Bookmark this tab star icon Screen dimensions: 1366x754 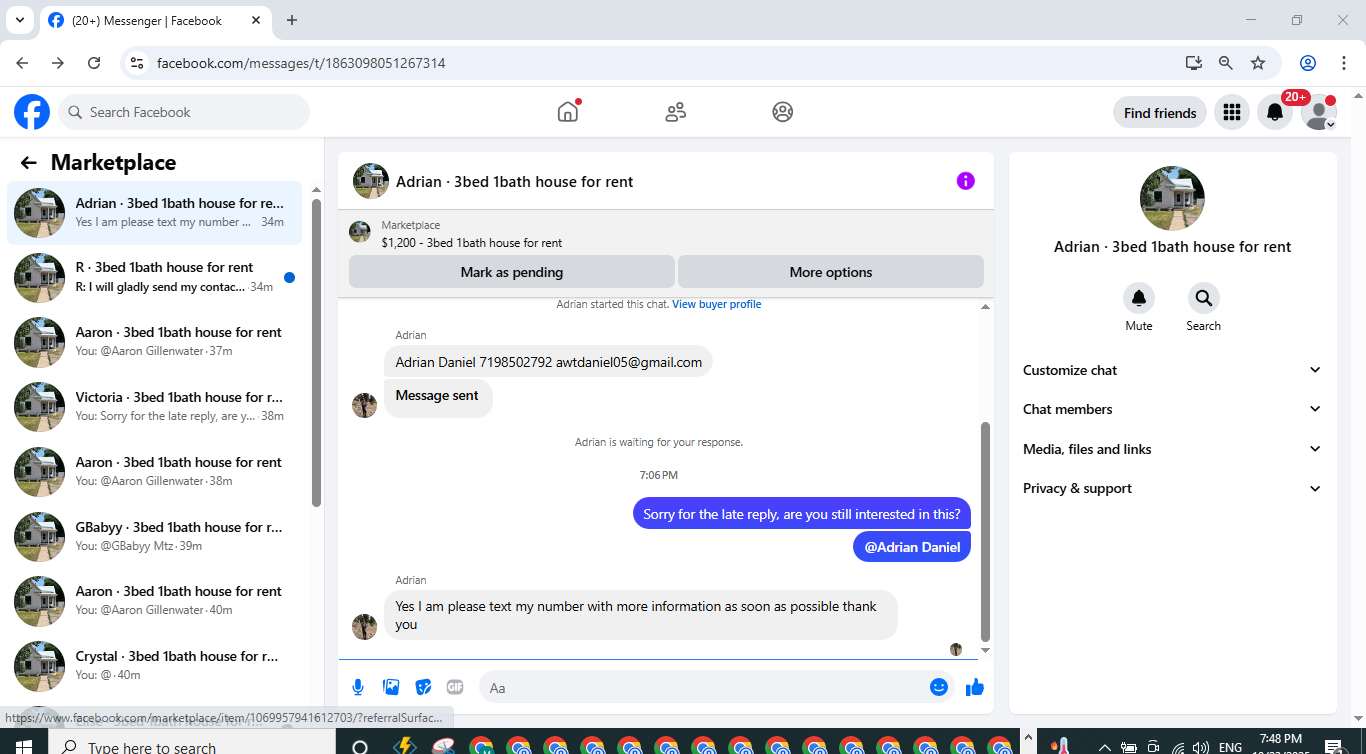tap(1258, 63)
